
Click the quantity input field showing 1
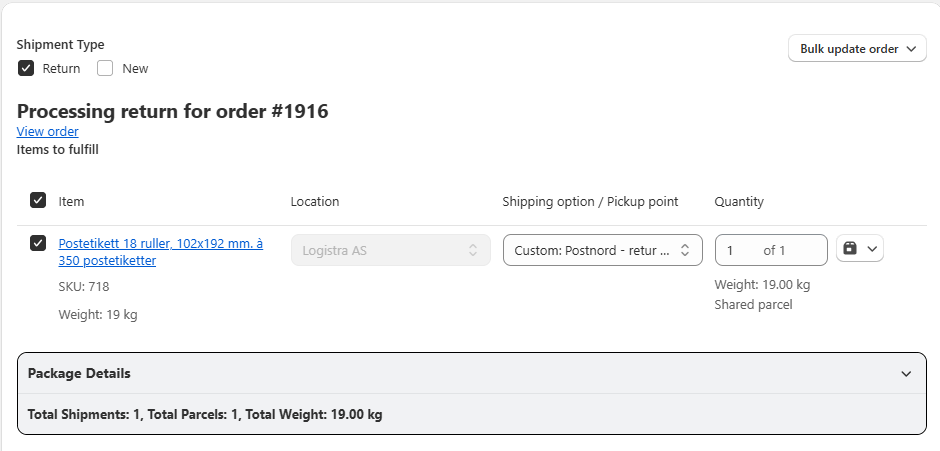tap(740, 250)
